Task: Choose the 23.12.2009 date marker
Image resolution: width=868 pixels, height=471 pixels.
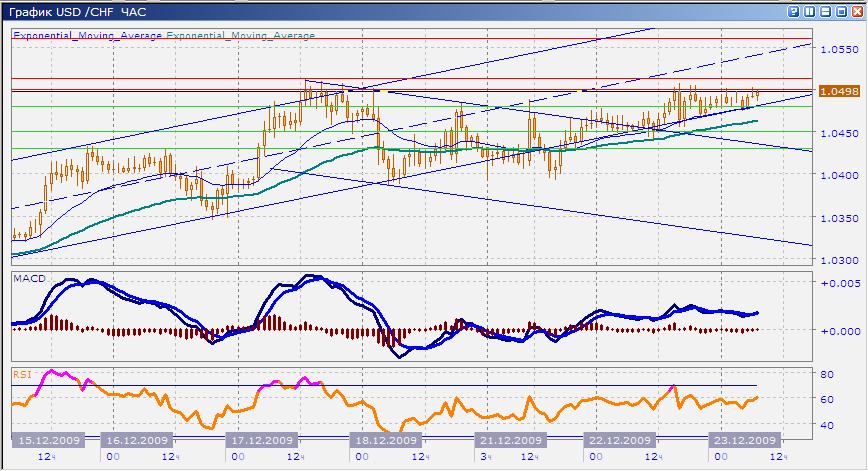Action: pos(741,440)
